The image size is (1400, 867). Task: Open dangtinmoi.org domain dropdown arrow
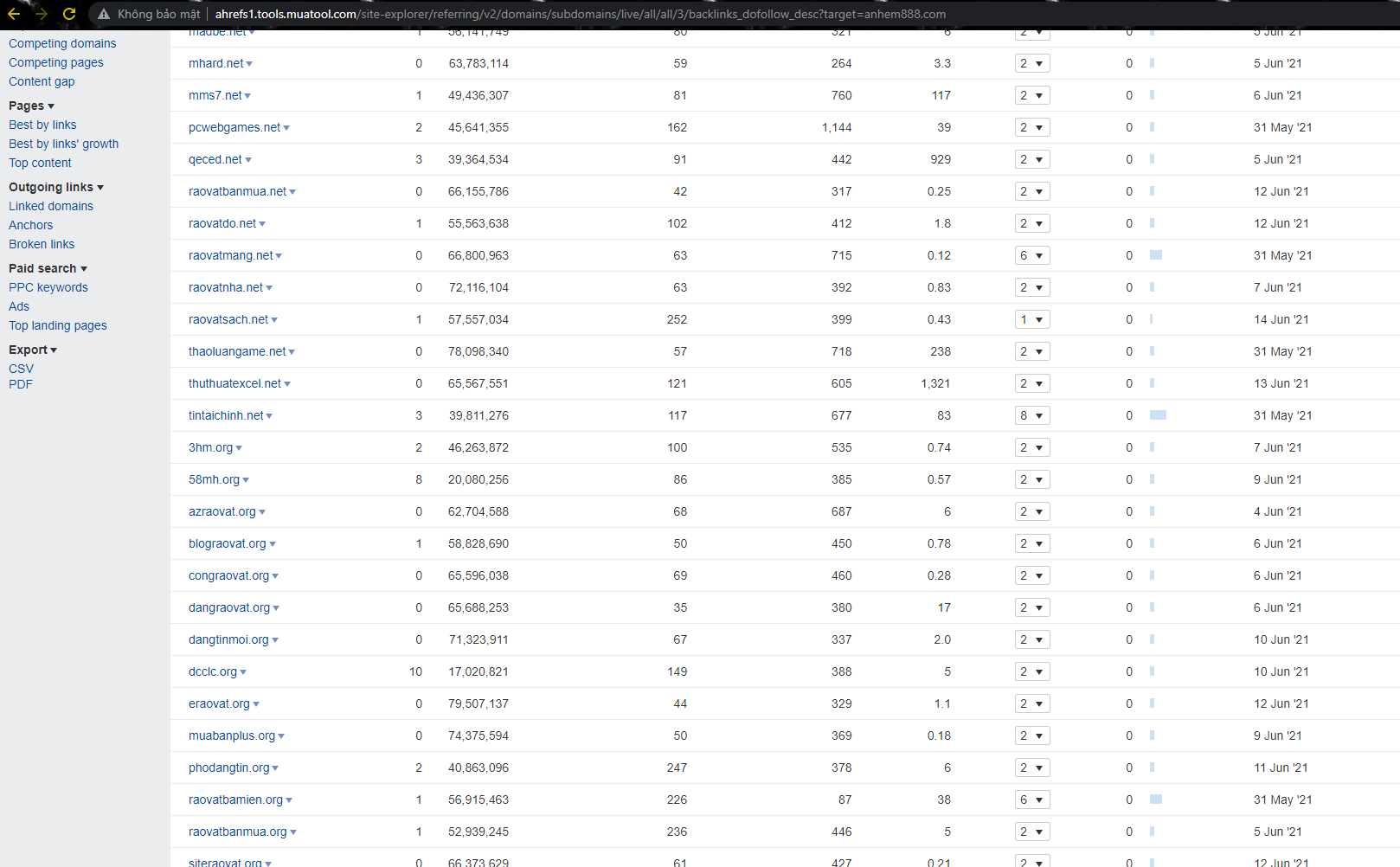click(x=275, y=640)
